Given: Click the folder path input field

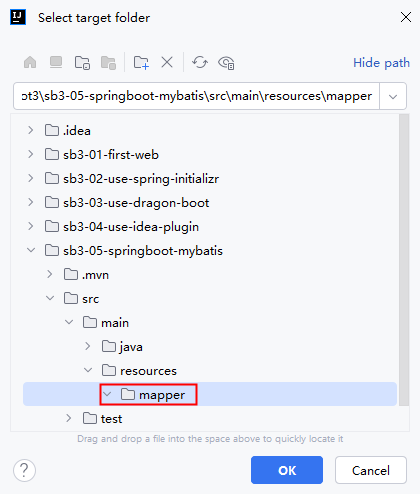Looking at the screenshot, I should tap(196, 96).
